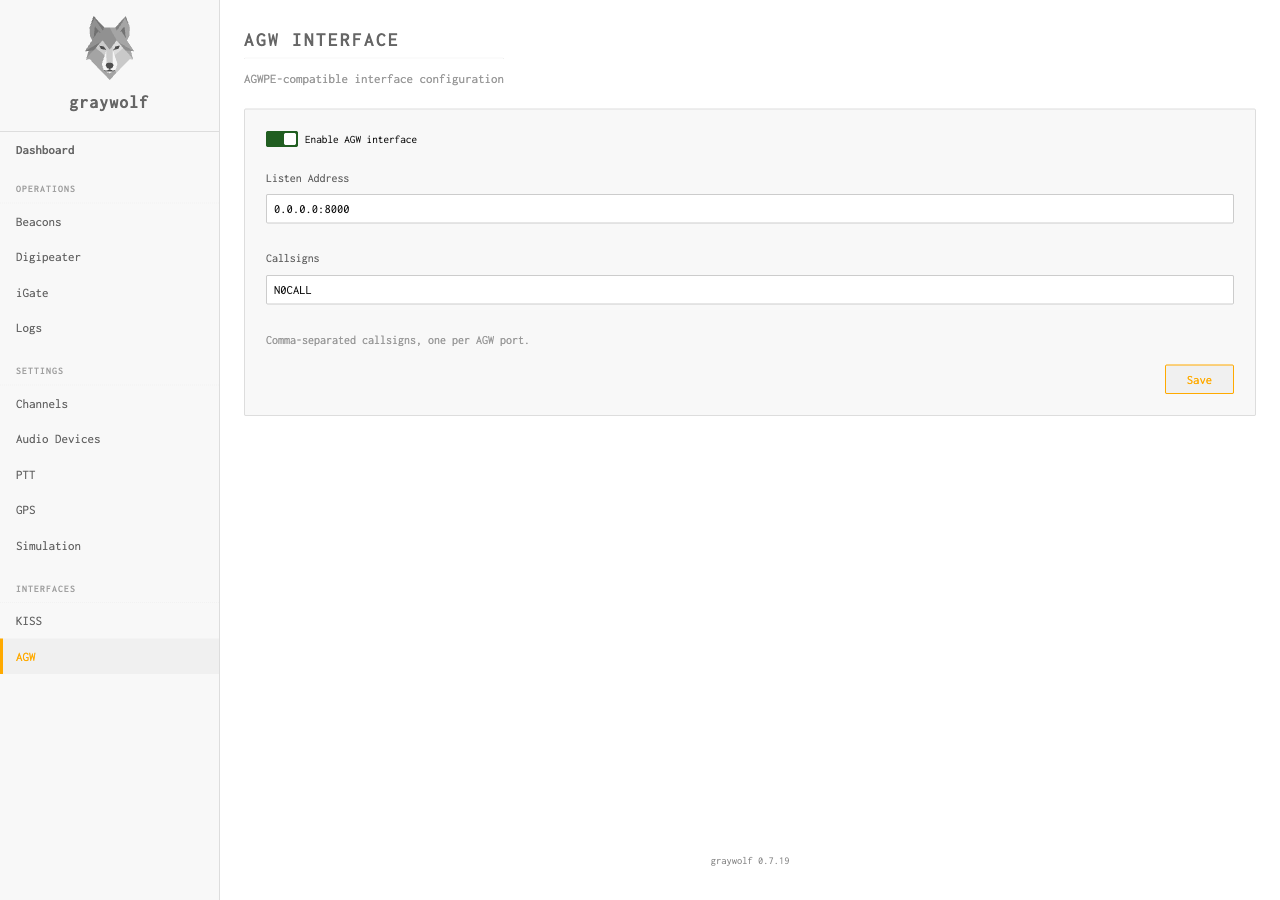Open the Channels settings
The width and height of the screenshot is (1280, 900).
tap(42, 404)
